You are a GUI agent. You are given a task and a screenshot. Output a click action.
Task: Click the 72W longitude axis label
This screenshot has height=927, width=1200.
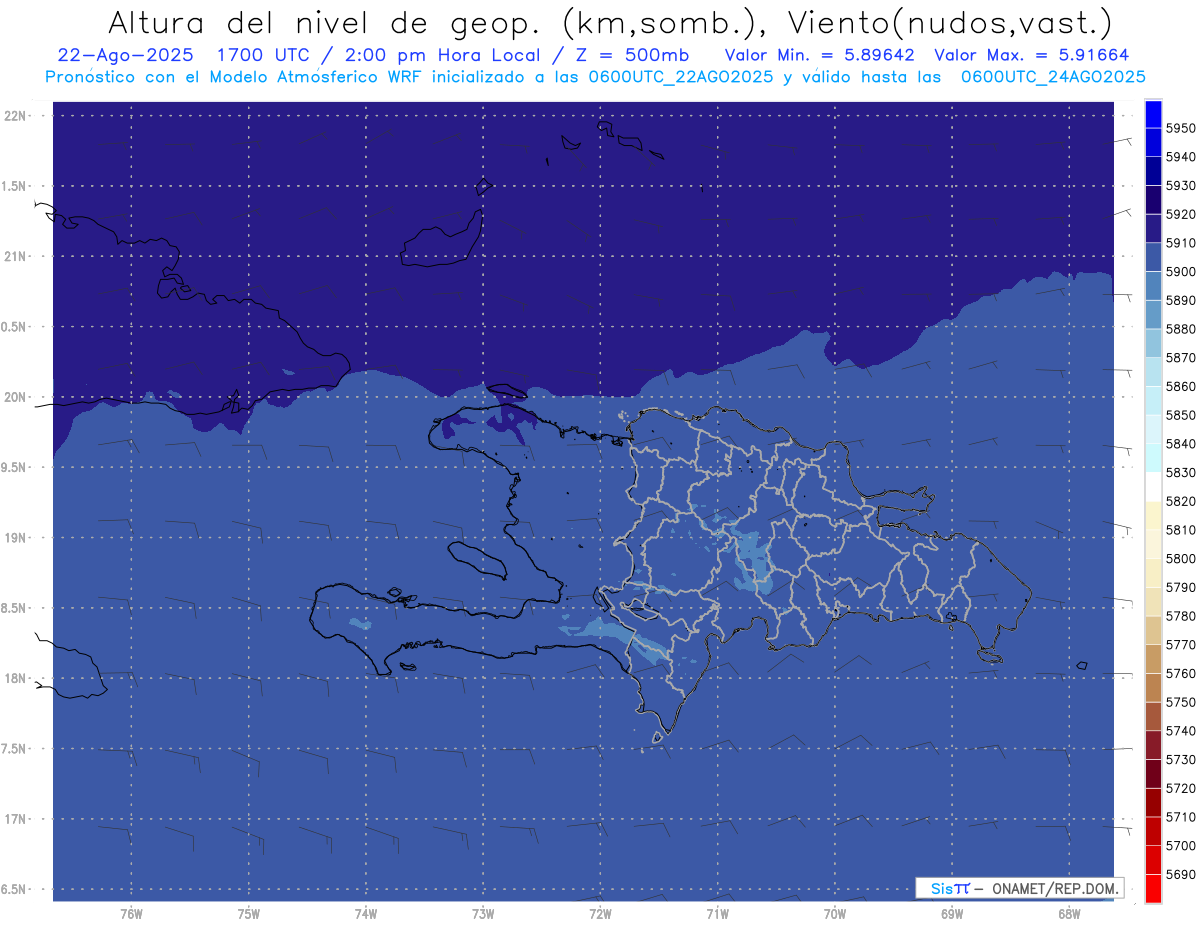(600, 913)
